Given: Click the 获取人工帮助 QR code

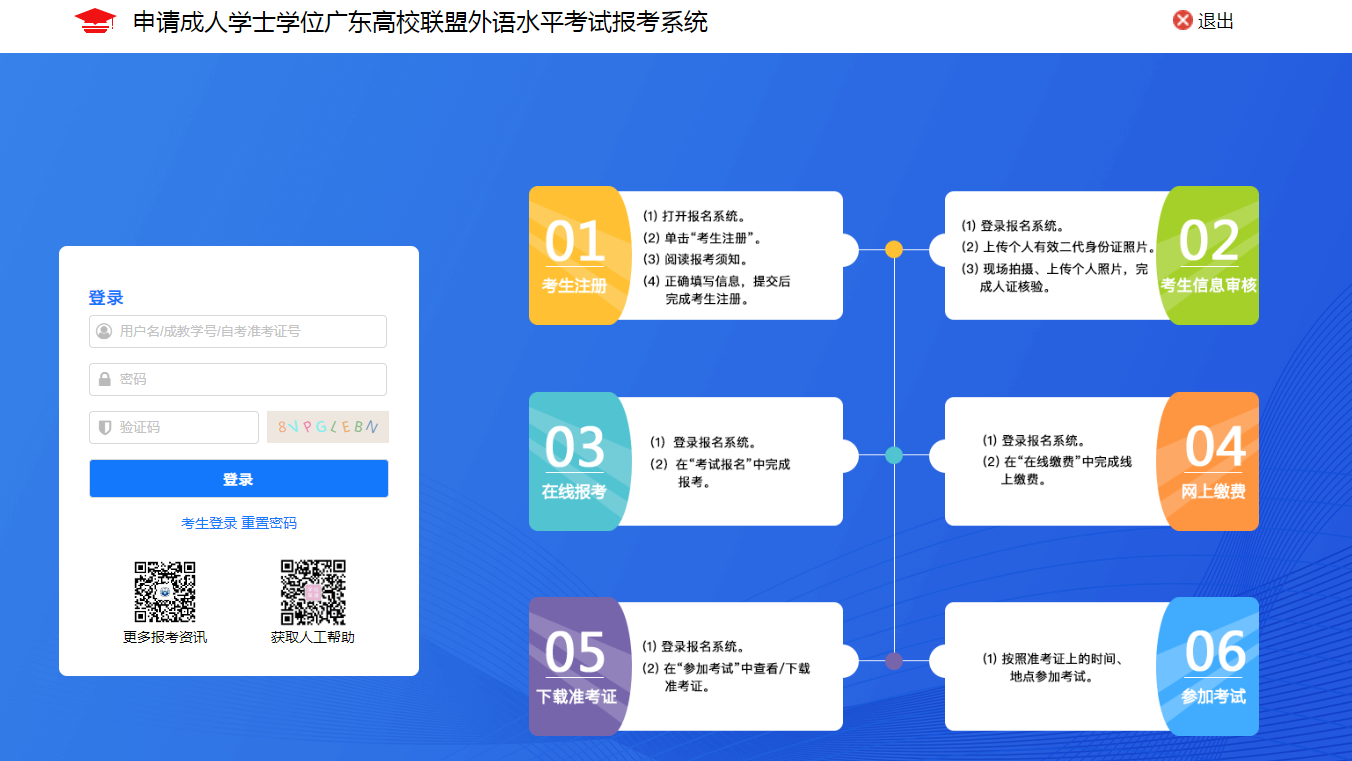Looking at the screenshot, I should (x=313, y=591).
